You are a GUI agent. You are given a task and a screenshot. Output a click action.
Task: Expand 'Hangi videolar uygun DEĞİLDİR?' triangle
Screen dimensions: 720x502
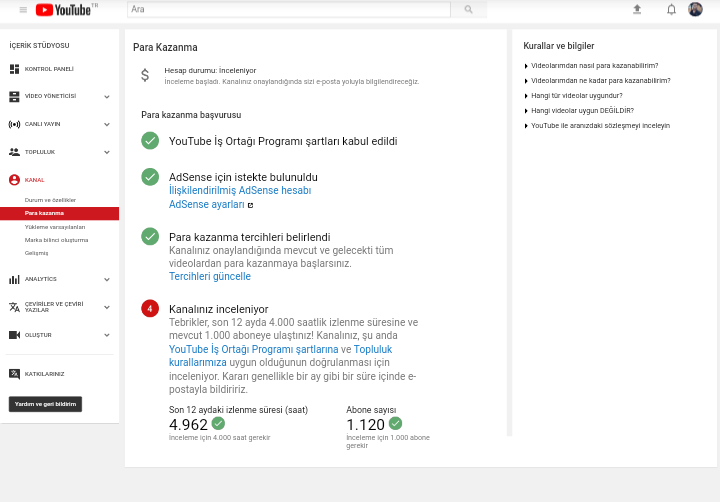tap(526, 111)
